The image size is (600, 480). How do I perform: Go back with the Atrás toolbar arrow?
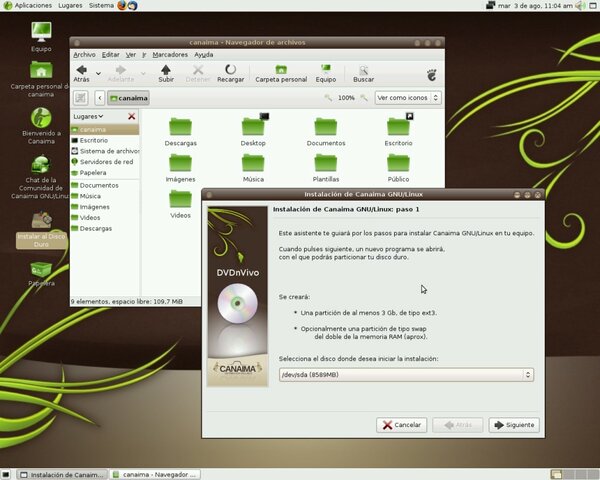tap(82, 73)
